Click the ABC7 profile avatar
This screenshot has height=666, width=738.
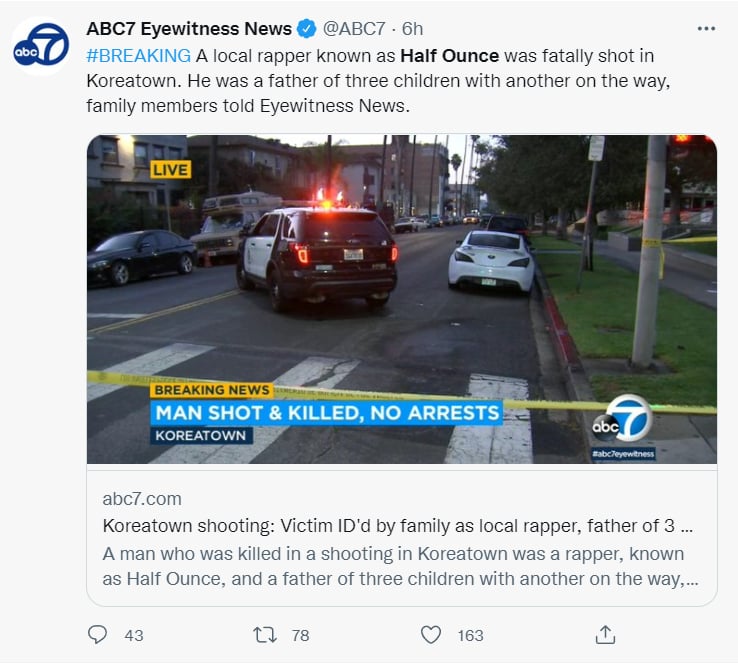click(x=41, y=48)
